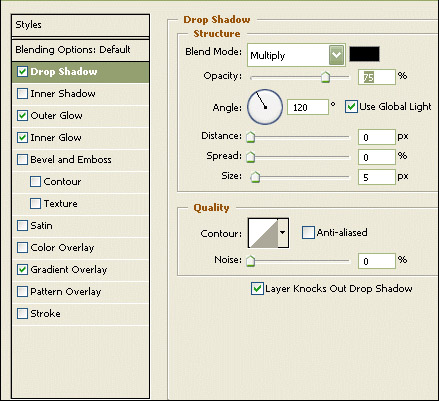Click the Distance slider handle

tap(250, 137)
